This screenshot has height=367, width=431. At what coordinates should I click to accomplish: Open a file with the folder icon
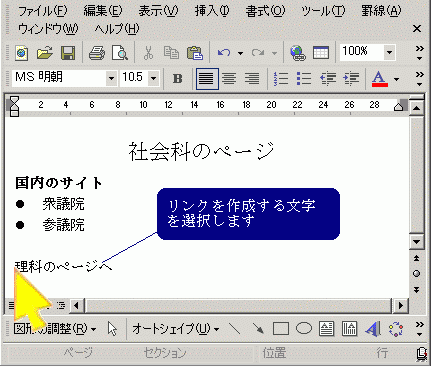(45, 53)
